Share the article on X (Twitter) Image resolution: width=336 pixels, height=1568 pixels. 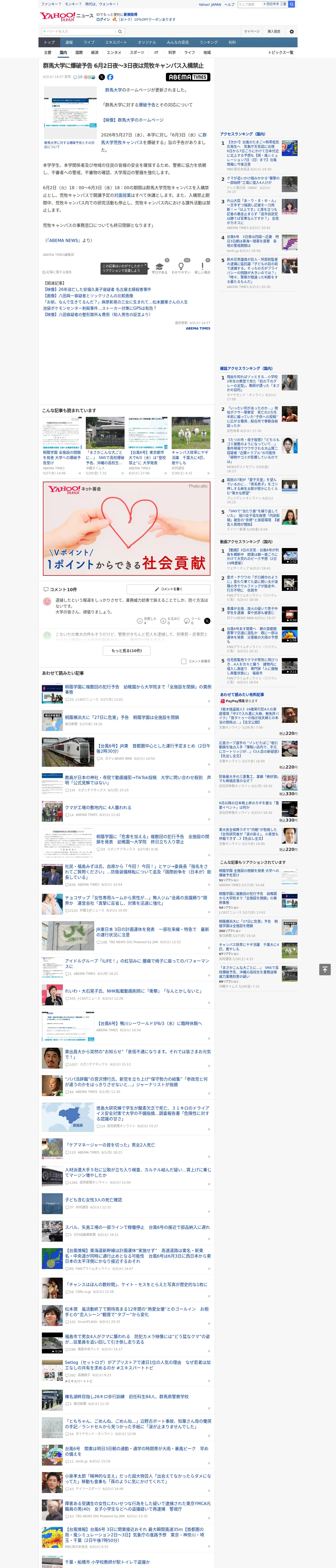(x=102, y=77)
